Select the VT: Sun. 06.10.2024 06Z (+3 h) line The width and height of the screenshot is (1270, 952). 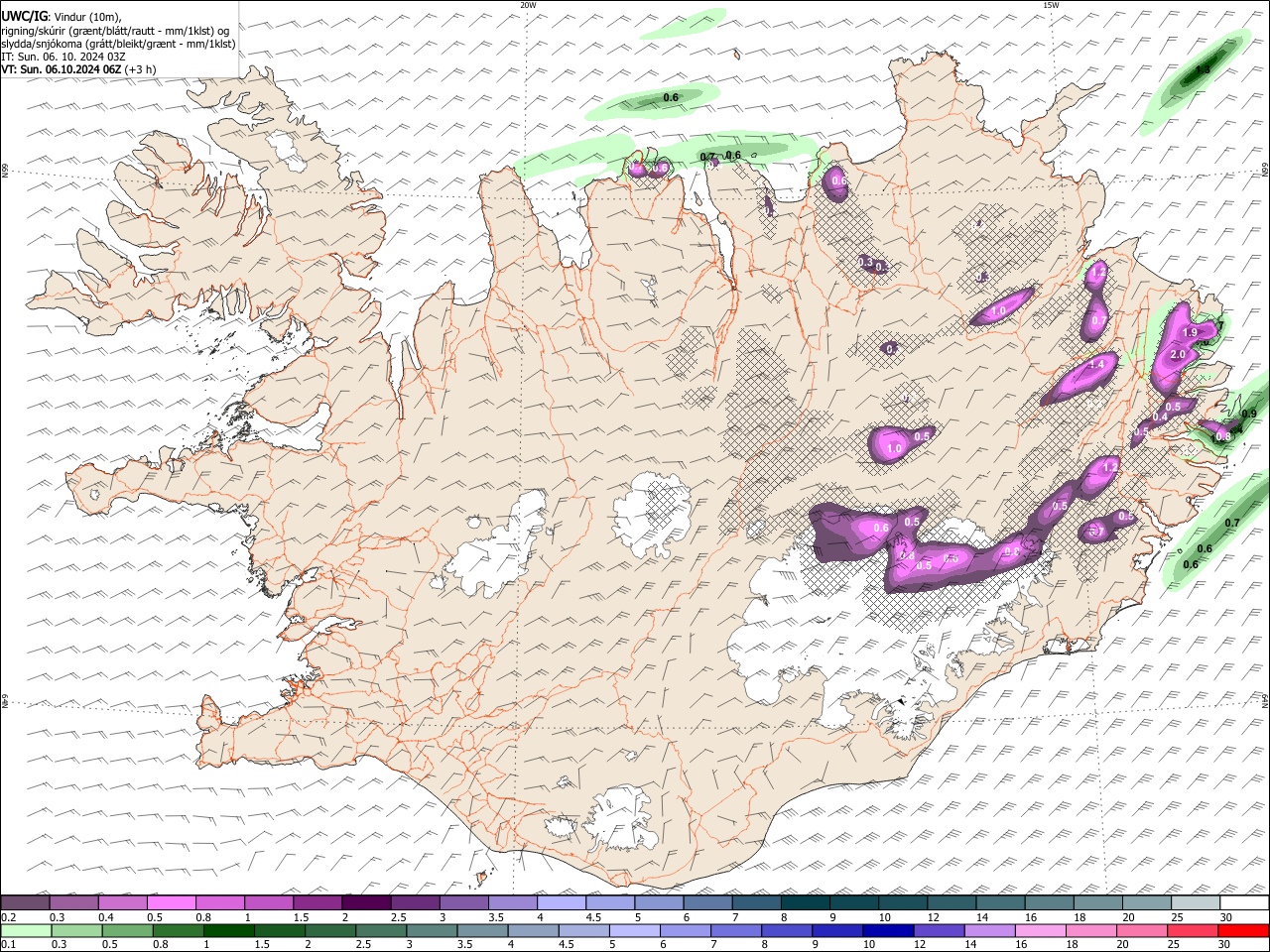pos(78,69)
